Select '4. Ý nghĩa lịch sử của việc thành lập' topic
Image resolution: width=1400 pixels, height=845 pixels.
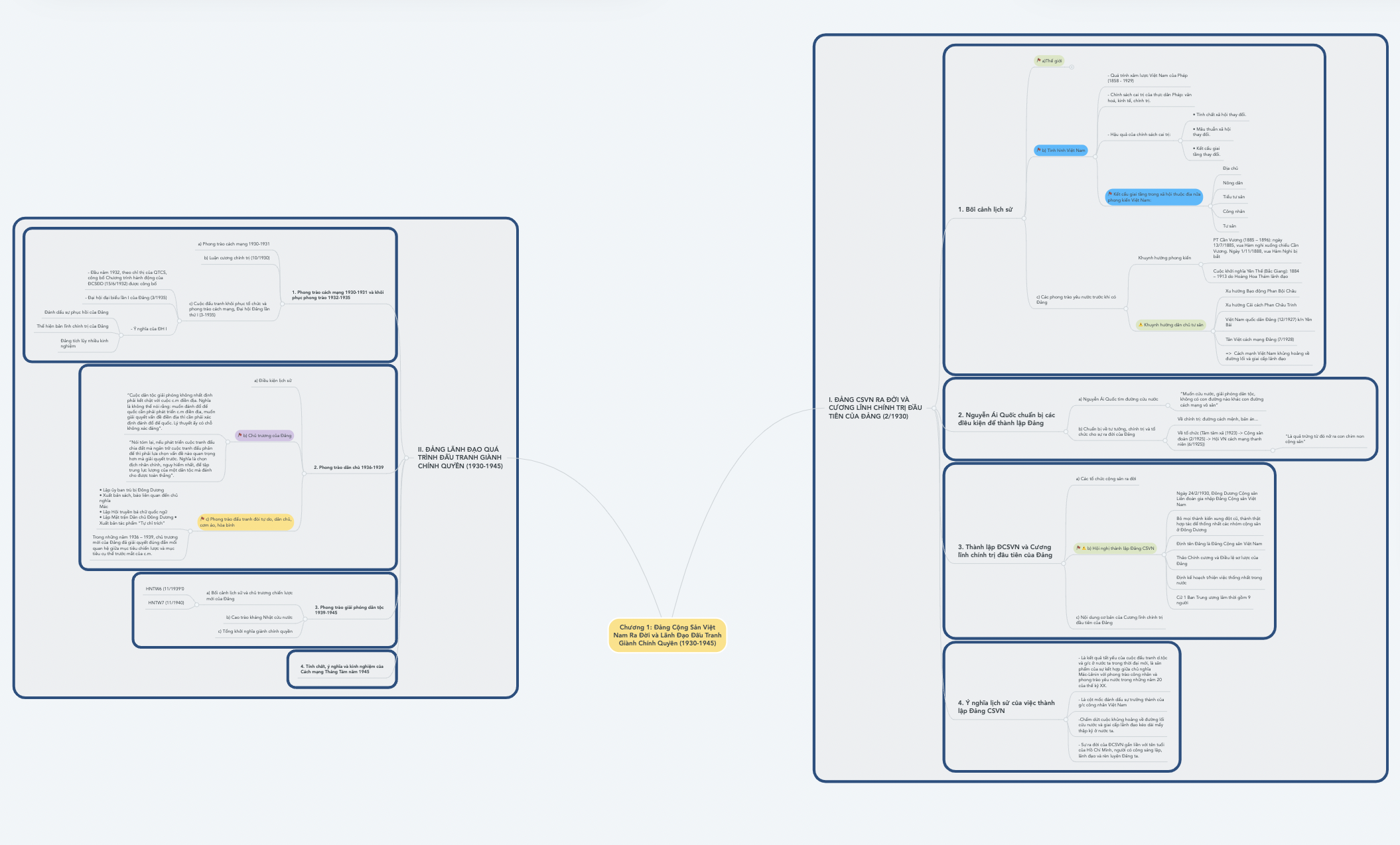tap(1006, 707)
